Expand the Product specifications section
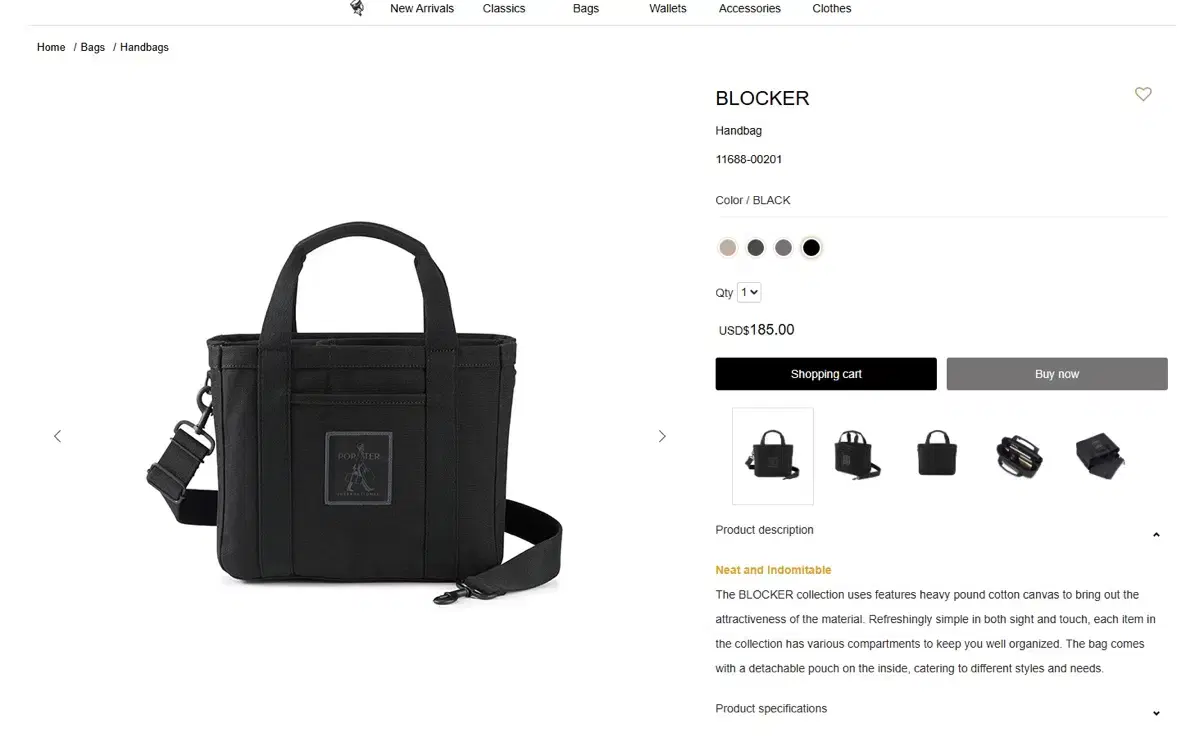 [1156, 713]
